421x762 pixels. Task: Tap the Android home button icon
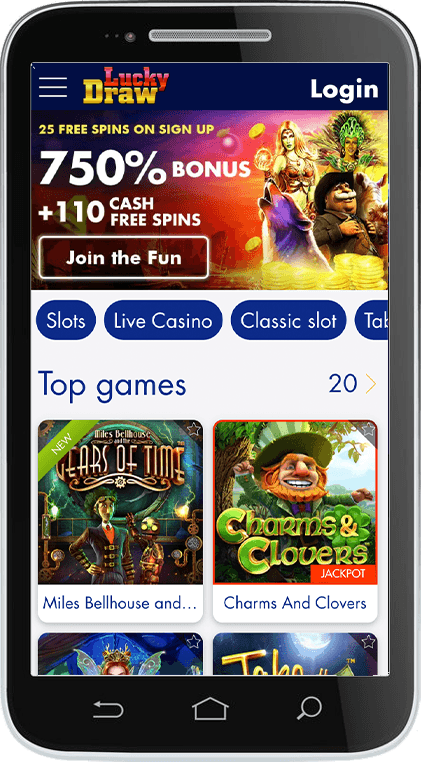[x=210, y=709]
